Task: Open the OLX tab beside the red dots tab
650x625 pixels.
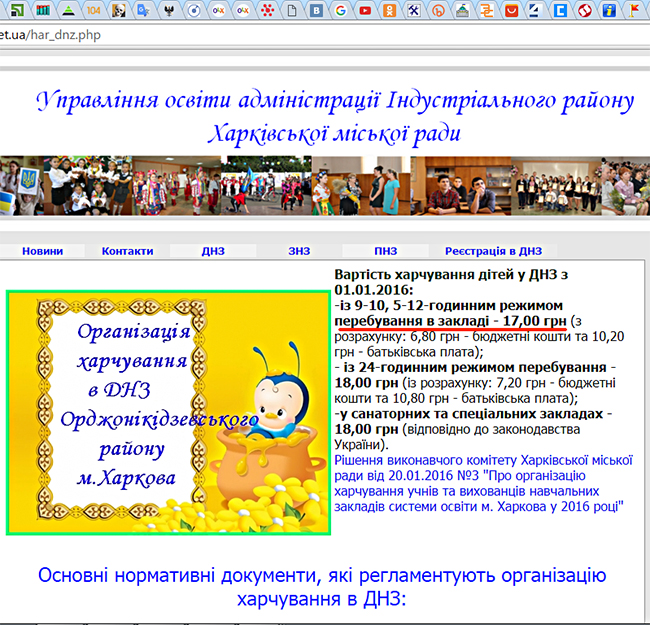Action: pyautogui.click(x=243, y=10)
